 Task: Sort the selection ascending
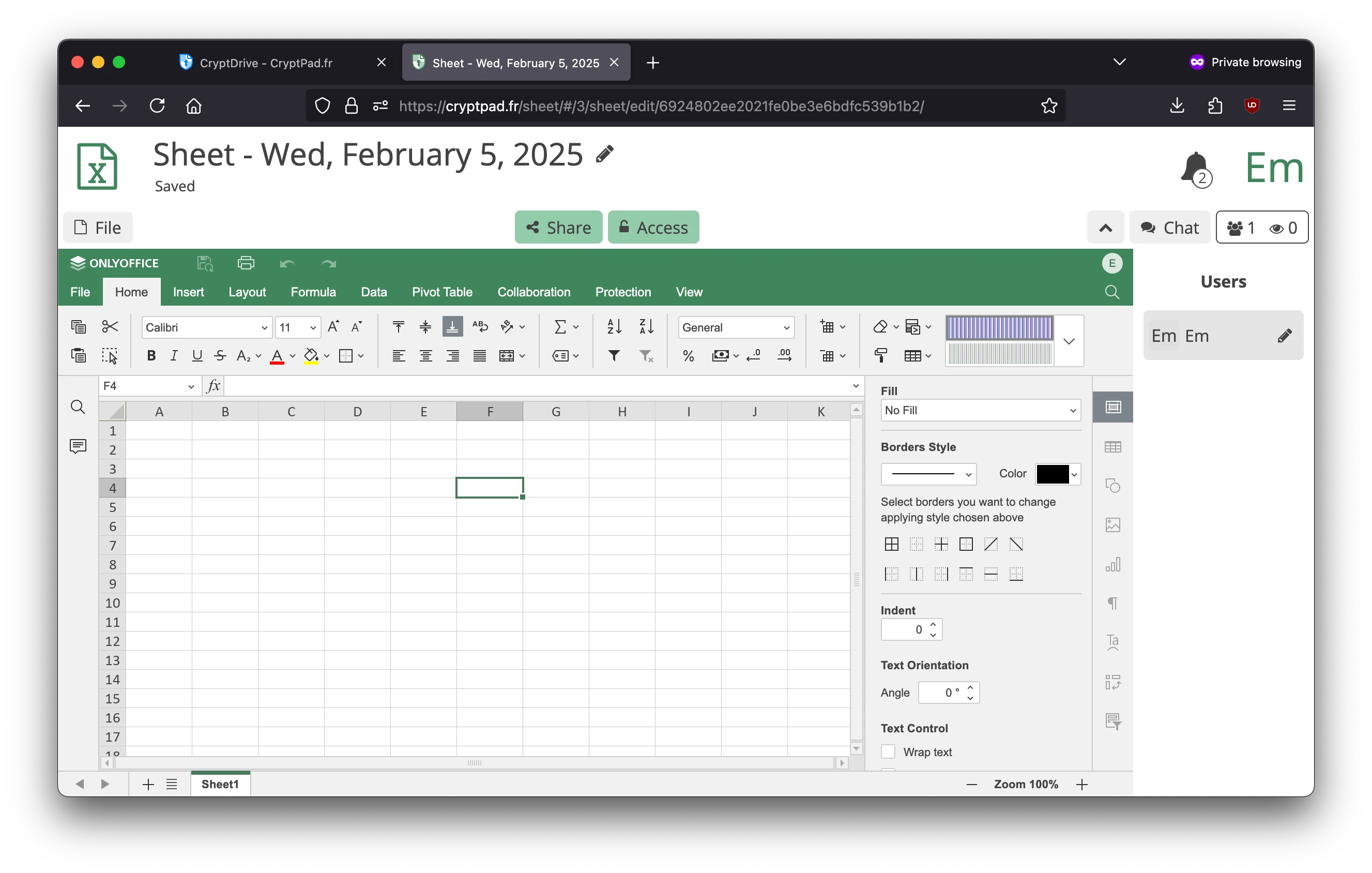614,326
